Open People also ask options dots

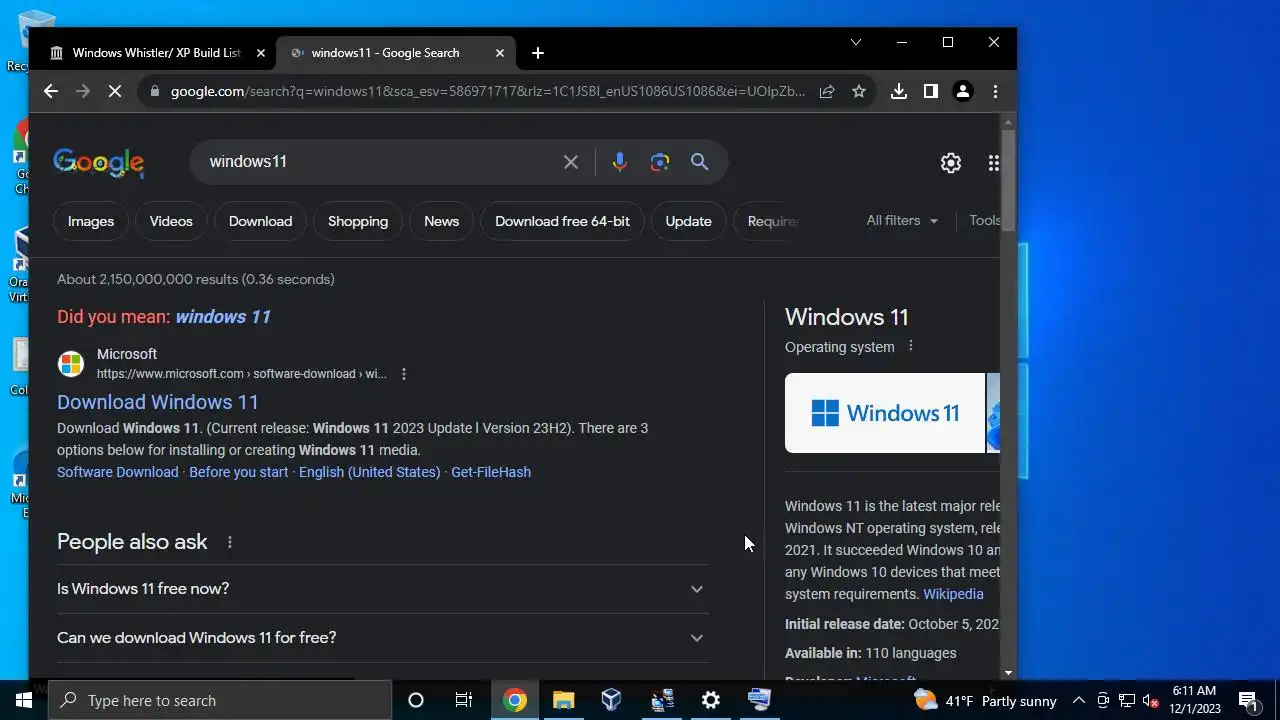tap(230, 542)
